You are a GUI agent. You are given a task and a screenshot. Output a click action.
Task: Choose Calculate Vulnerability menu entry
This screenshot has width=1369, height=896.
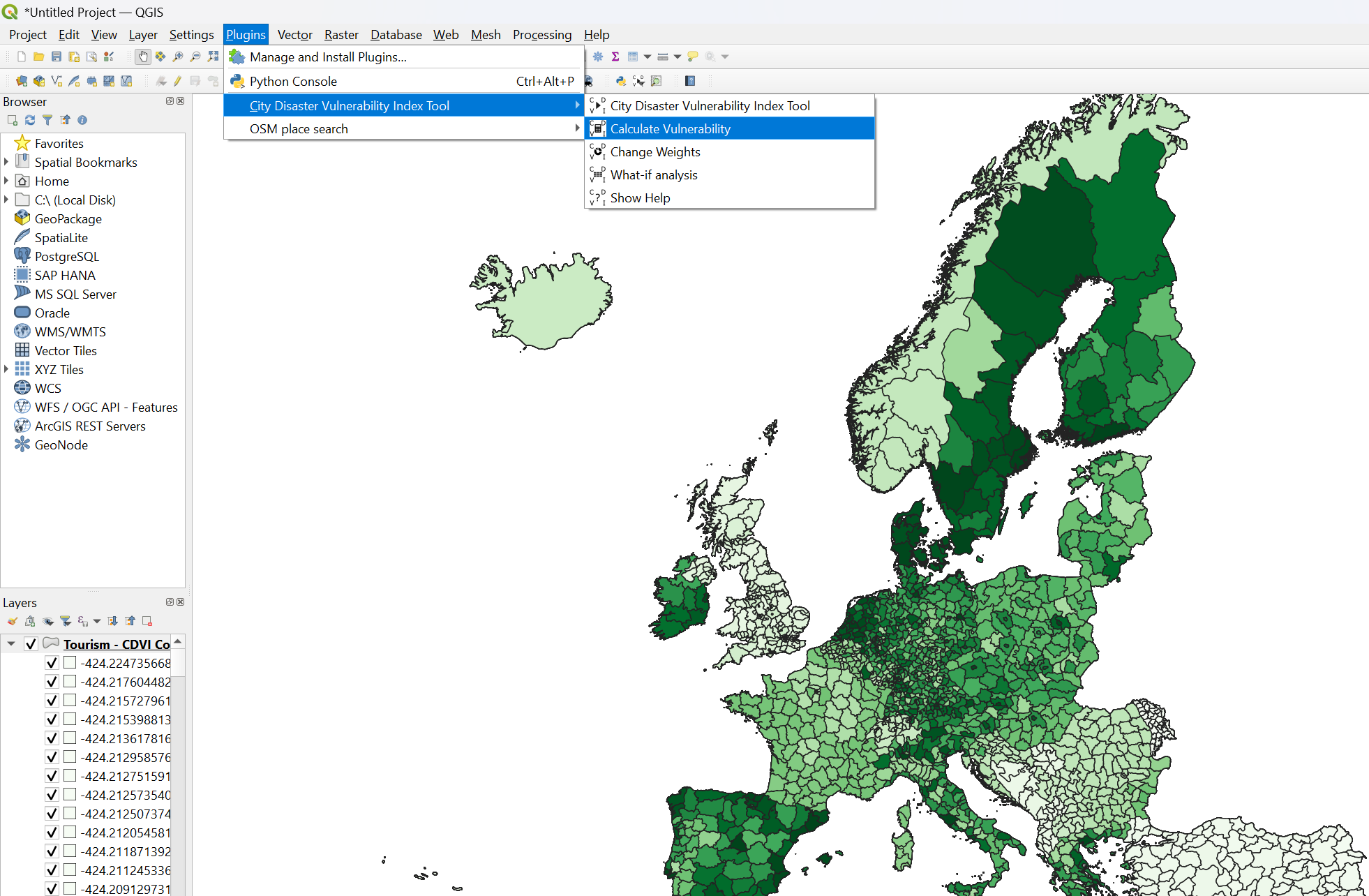click(x=729, y=128)
